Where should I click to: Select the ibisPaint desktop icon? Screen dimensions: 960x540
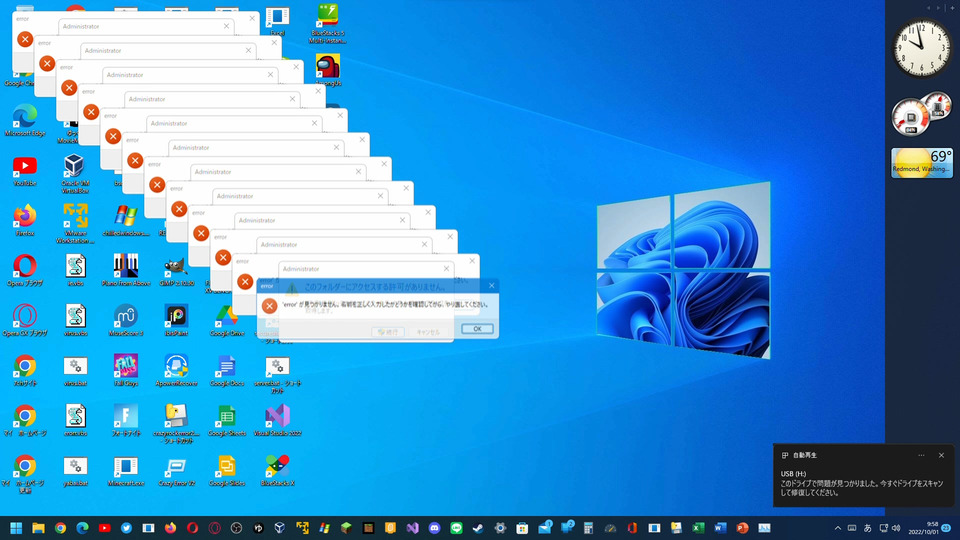coord(176,321)
